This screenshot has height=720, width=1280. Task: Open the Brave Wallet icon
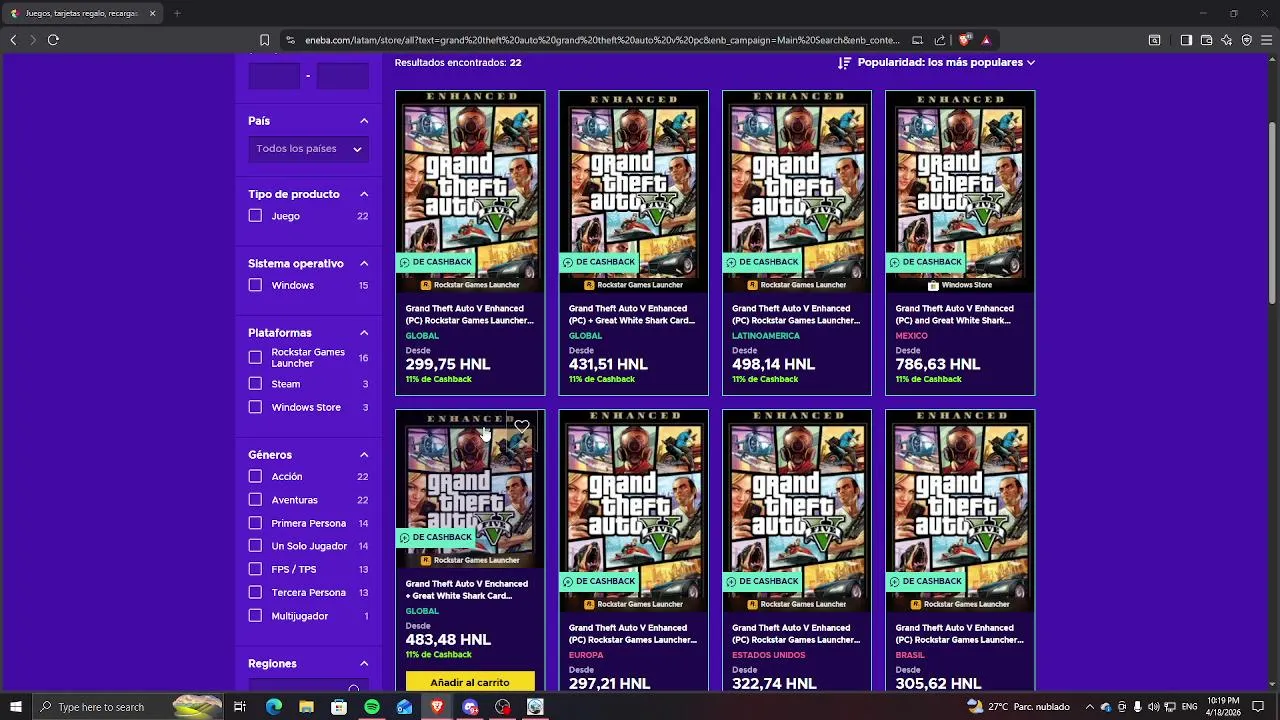[x=1206, y=40]
